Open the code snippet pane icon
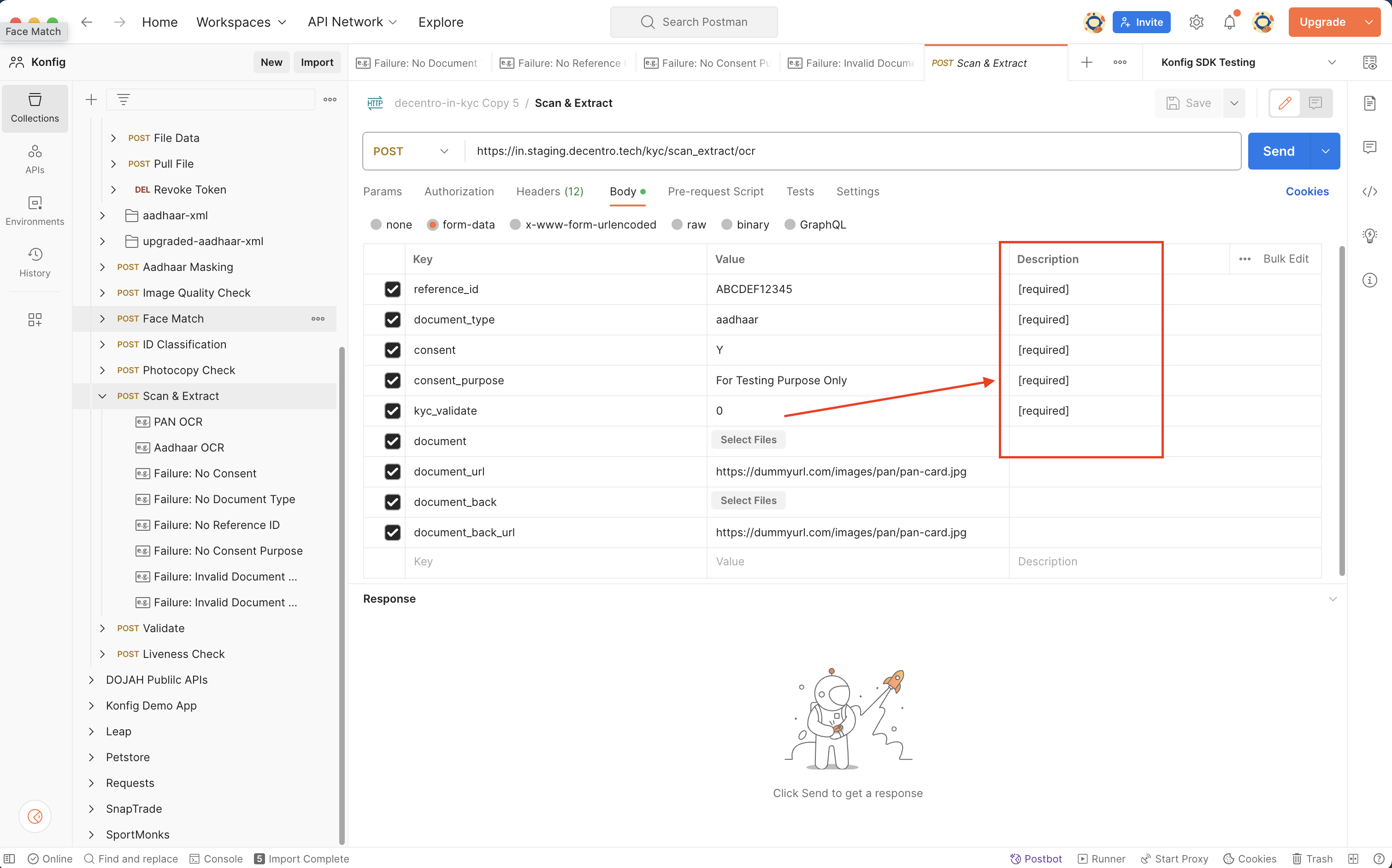 point(1369,191)
